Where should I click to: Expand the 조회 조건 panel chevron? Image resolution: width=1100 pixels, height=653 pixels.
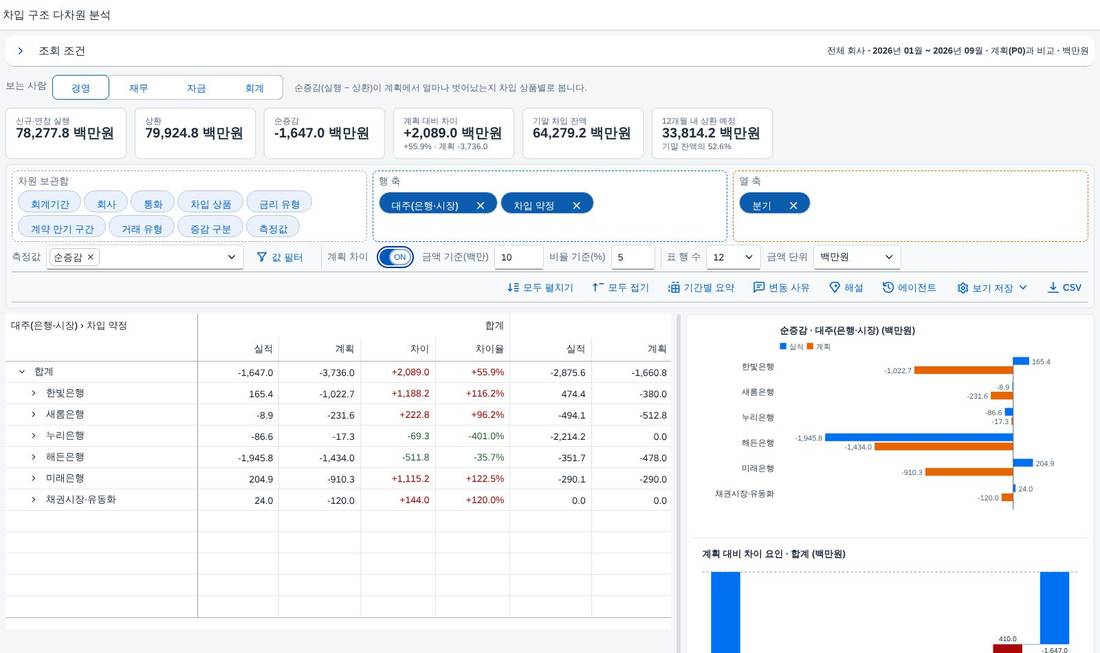point(20,51)
